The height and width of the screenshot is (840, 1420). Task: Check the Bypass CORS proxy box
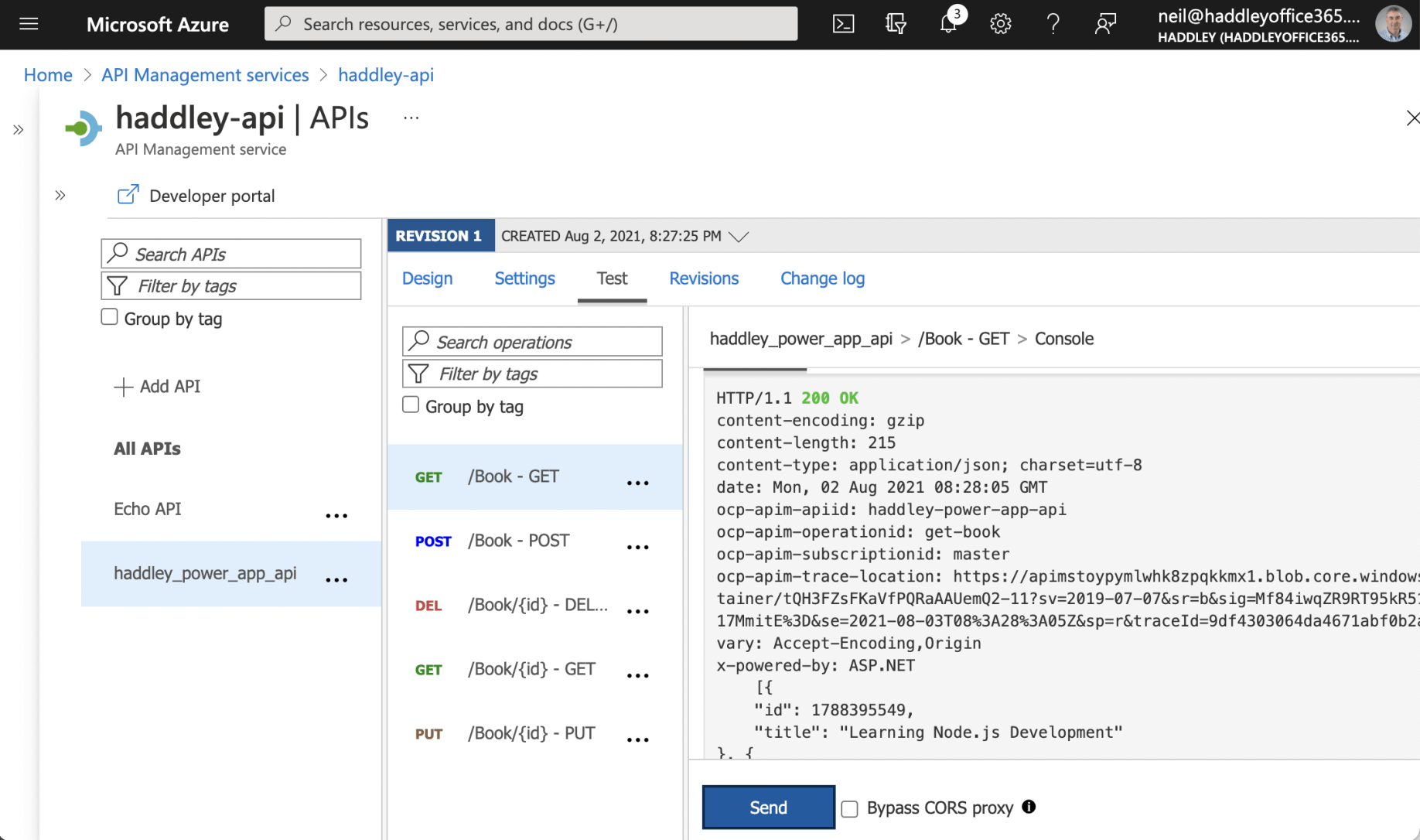[849, 808]
